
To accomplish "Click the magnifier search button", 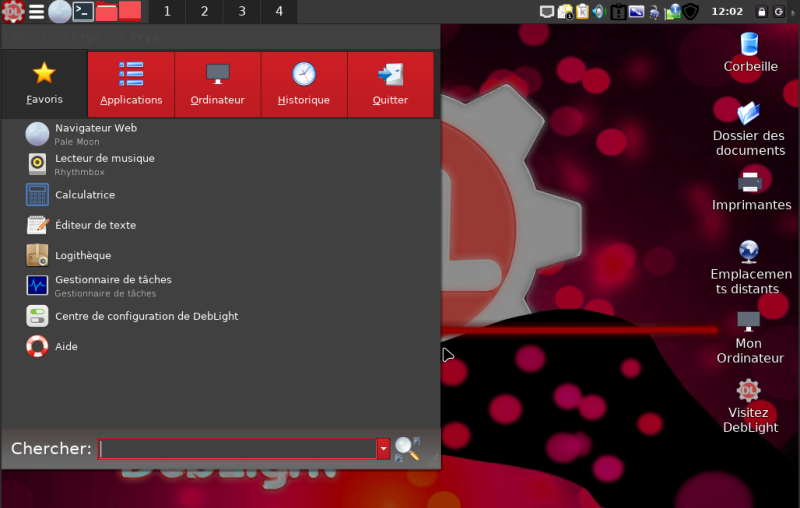I will (x=406, y=449).
